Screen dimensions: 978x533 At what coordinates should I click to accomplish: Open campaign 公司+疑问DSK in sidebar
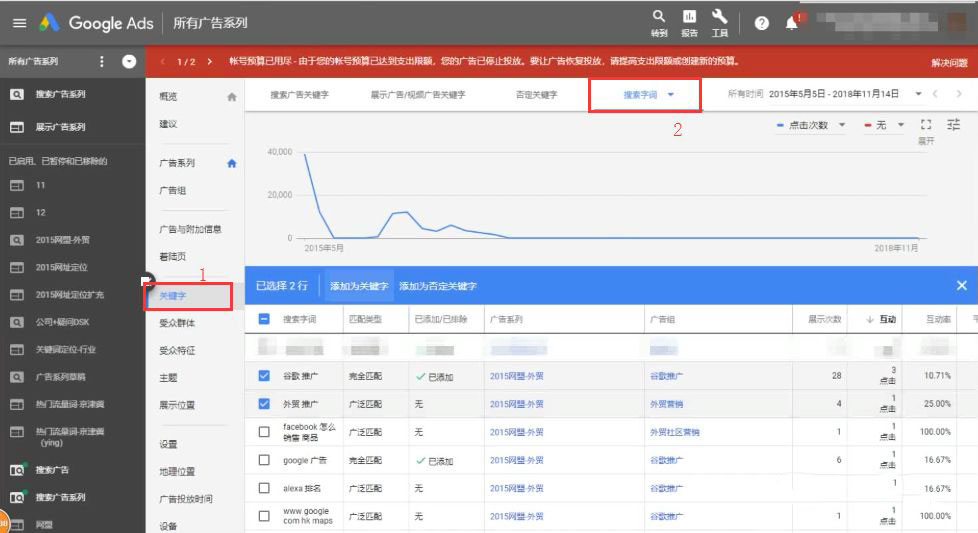pyautogui.click(x=62, y=322)
